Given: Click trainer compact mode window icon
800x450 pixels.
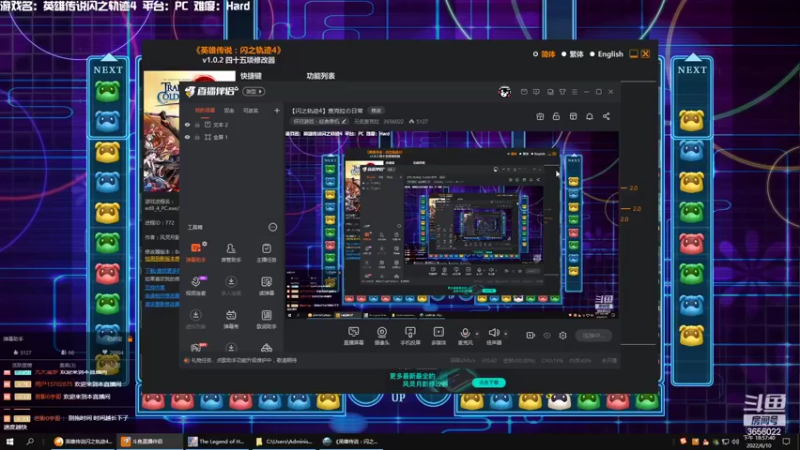Looking at the screenshot, I should pos(633,54).
